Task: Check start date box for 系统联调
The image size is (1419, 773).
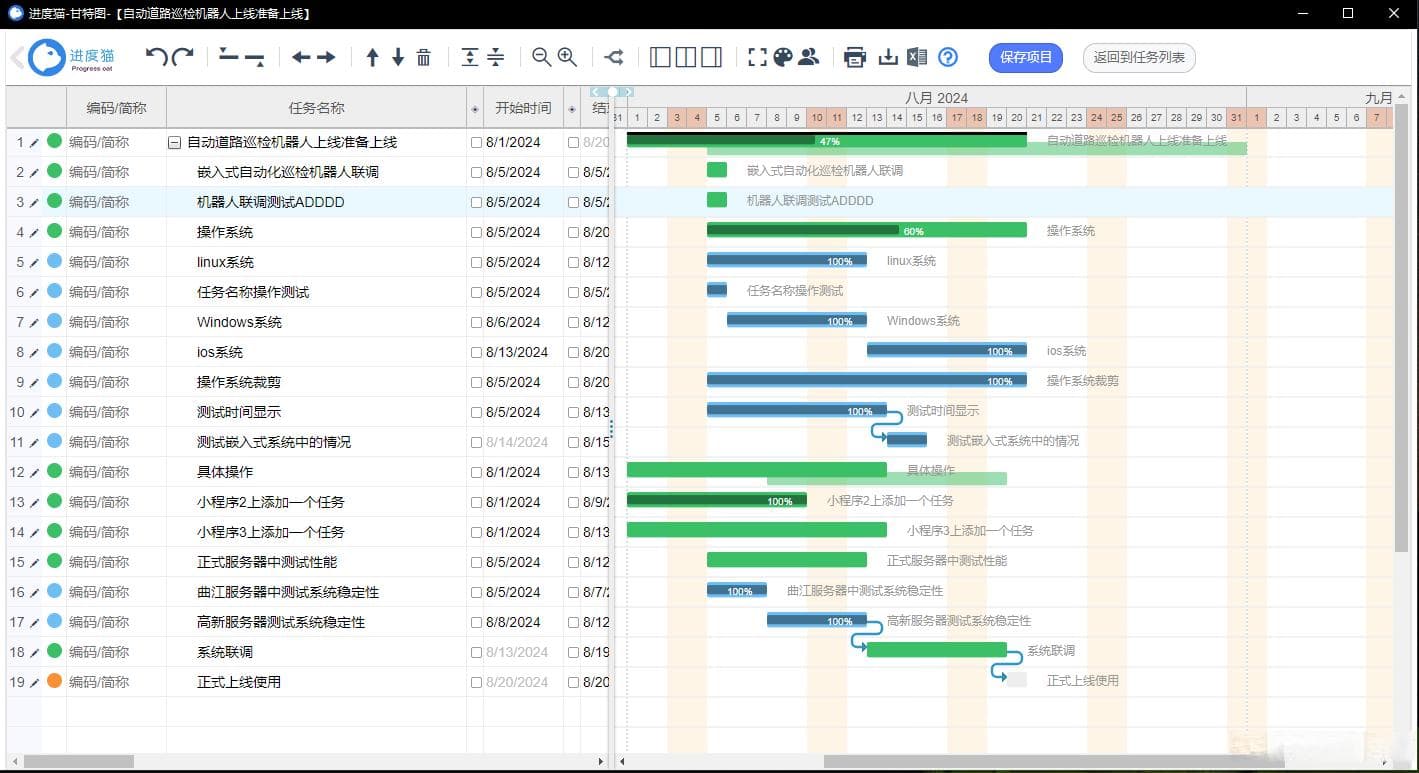Action: pos(476,652)
